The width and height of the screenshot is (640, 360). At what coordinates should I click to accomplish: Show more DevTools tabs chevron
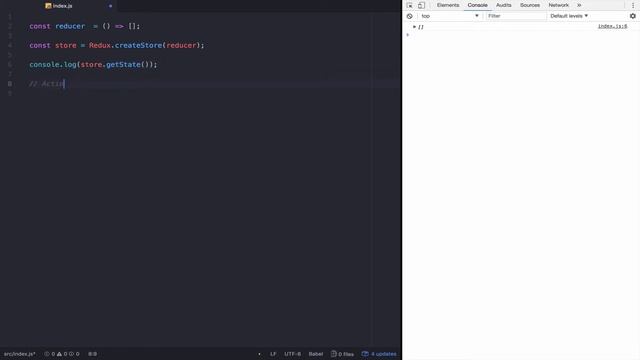pos(579,5)
